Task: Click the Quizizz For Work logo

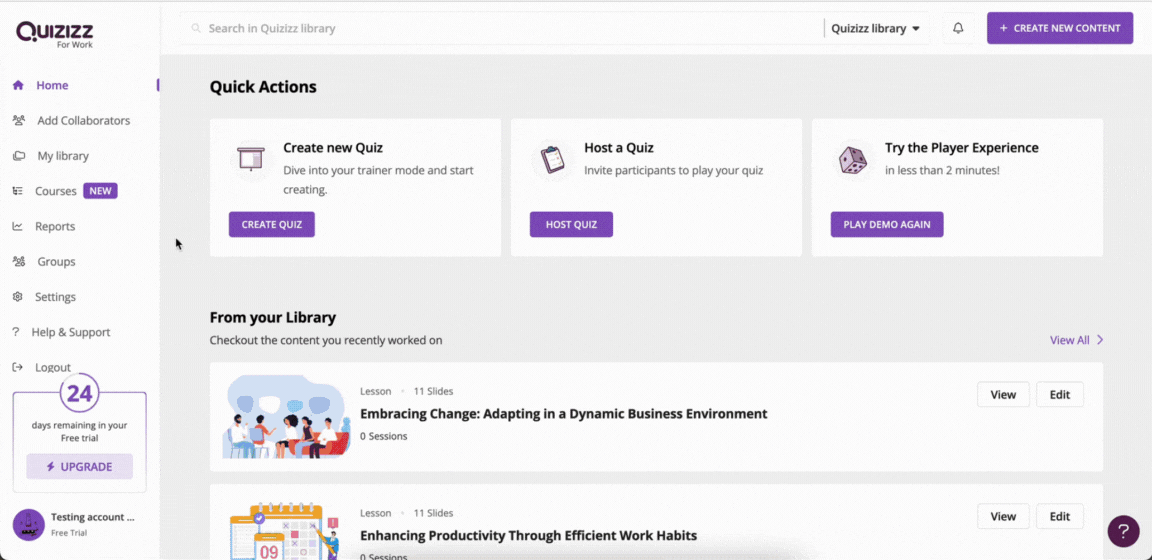Action: (x=55, y=34)
